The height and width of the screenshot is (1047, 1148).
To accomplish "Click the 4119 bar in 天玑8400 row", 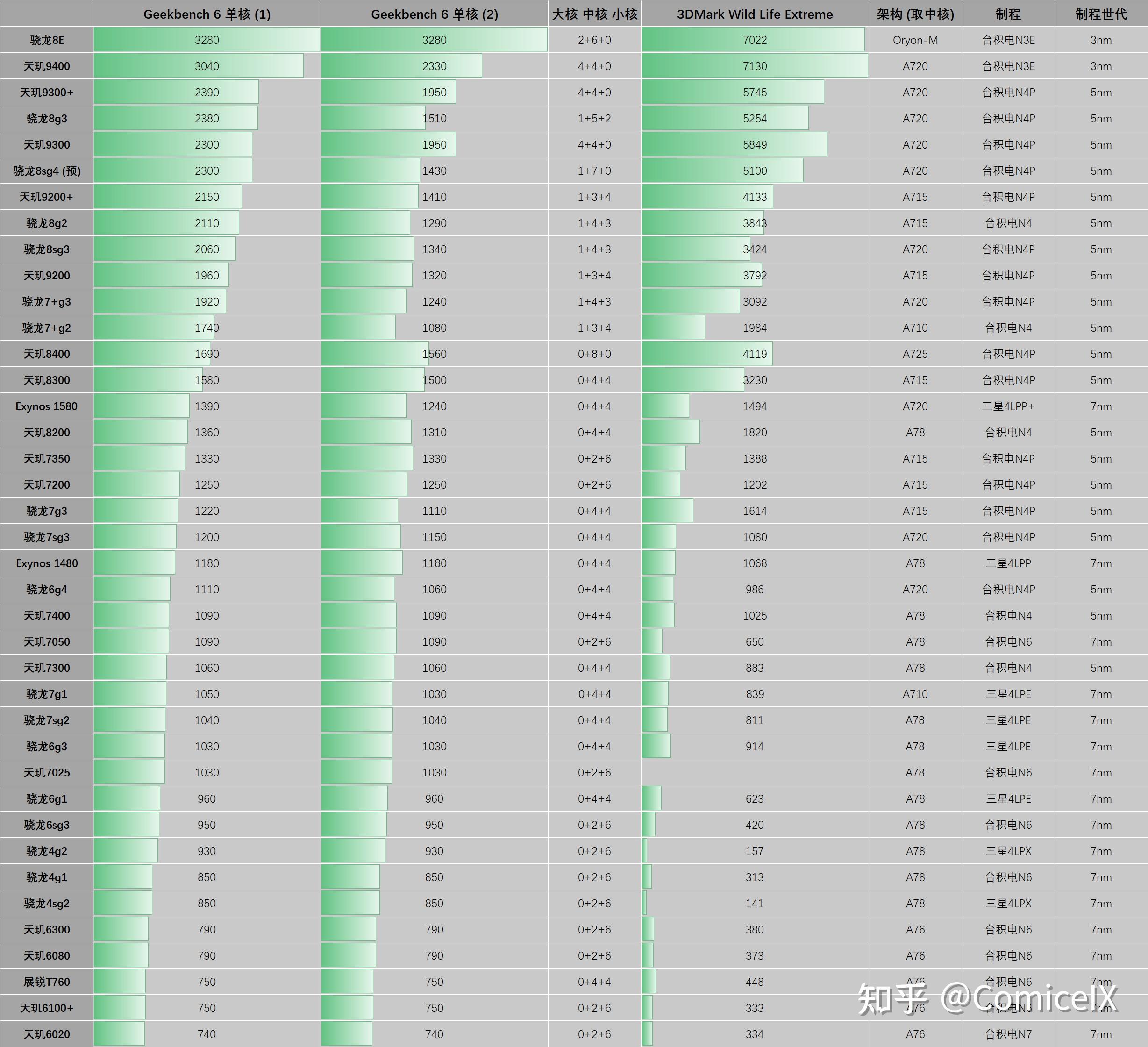I will pyautogui.click(x=706, y=354).
